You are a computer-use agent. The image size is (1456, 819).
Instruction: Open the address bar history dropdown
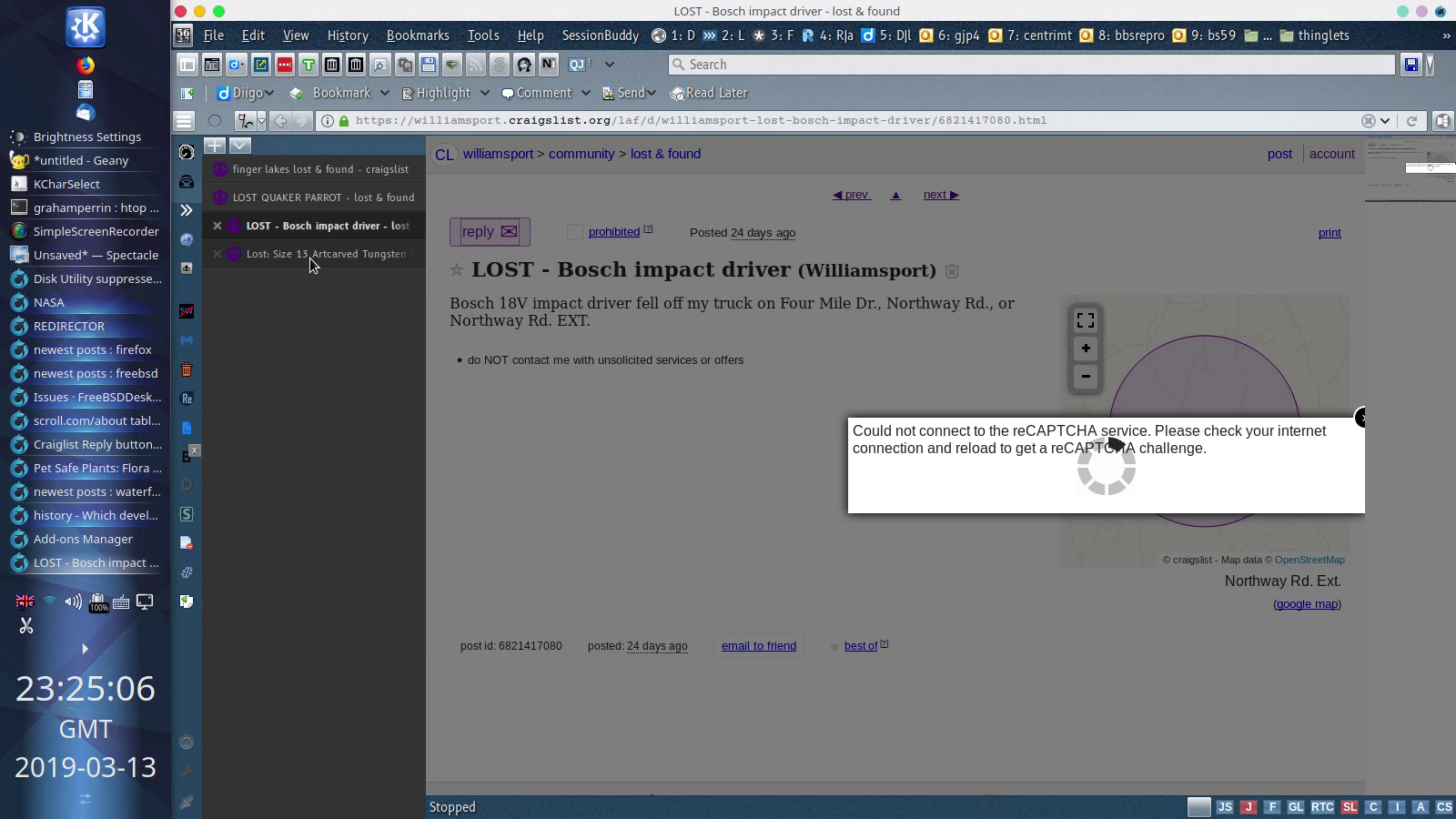click(x=1385, y=121)
